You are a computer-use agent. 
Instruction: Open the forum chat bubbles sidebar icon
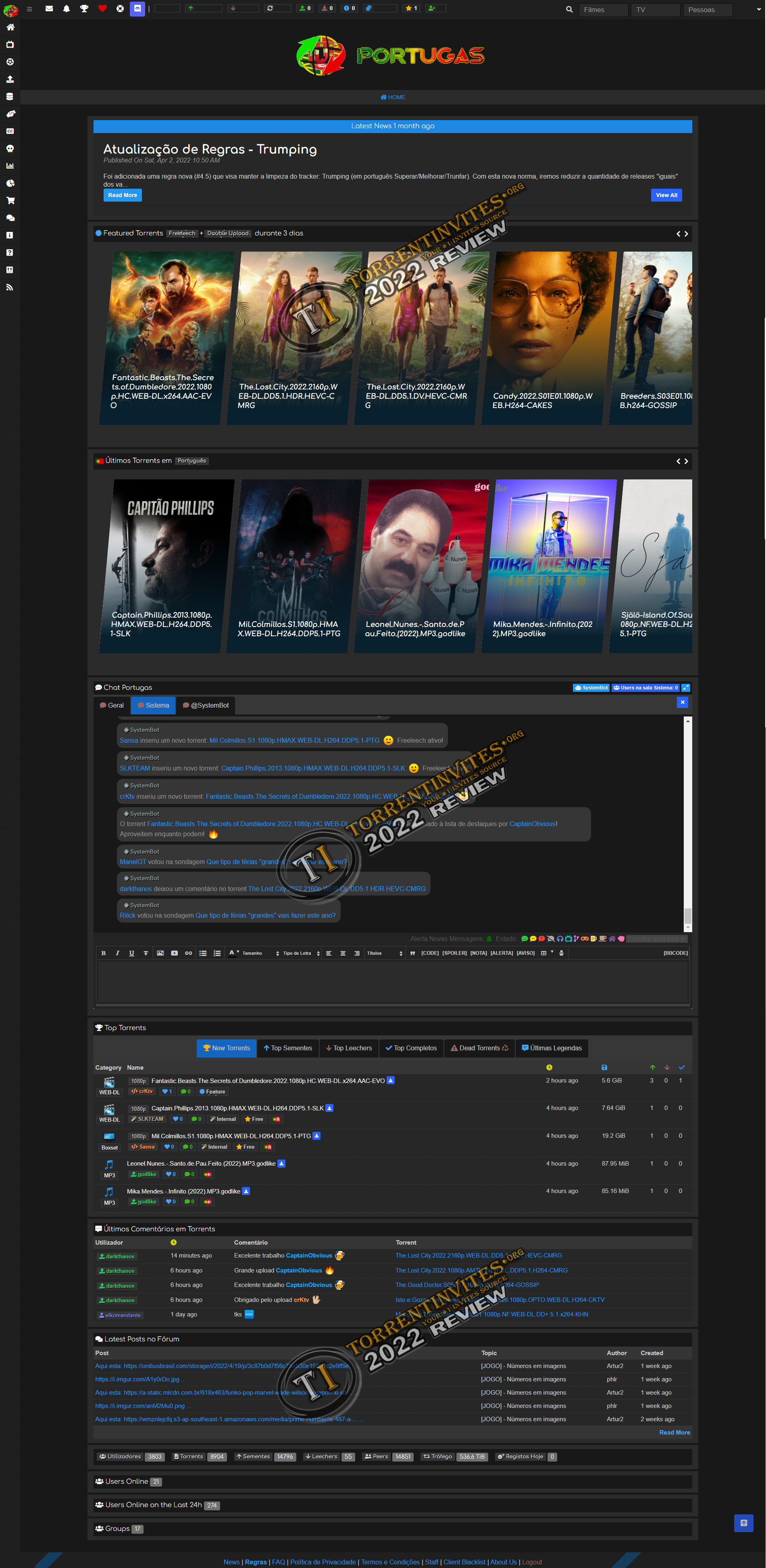10,217
